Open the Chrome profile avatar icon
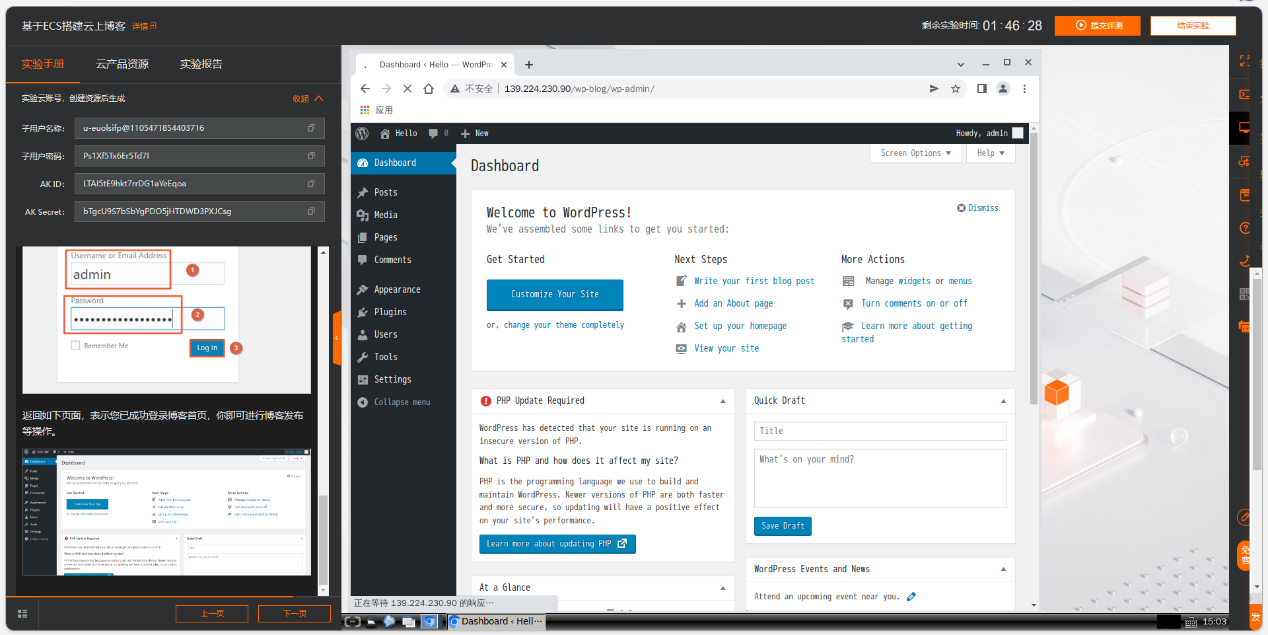This screenshot has height=635, width=1268. [1003, 88]
